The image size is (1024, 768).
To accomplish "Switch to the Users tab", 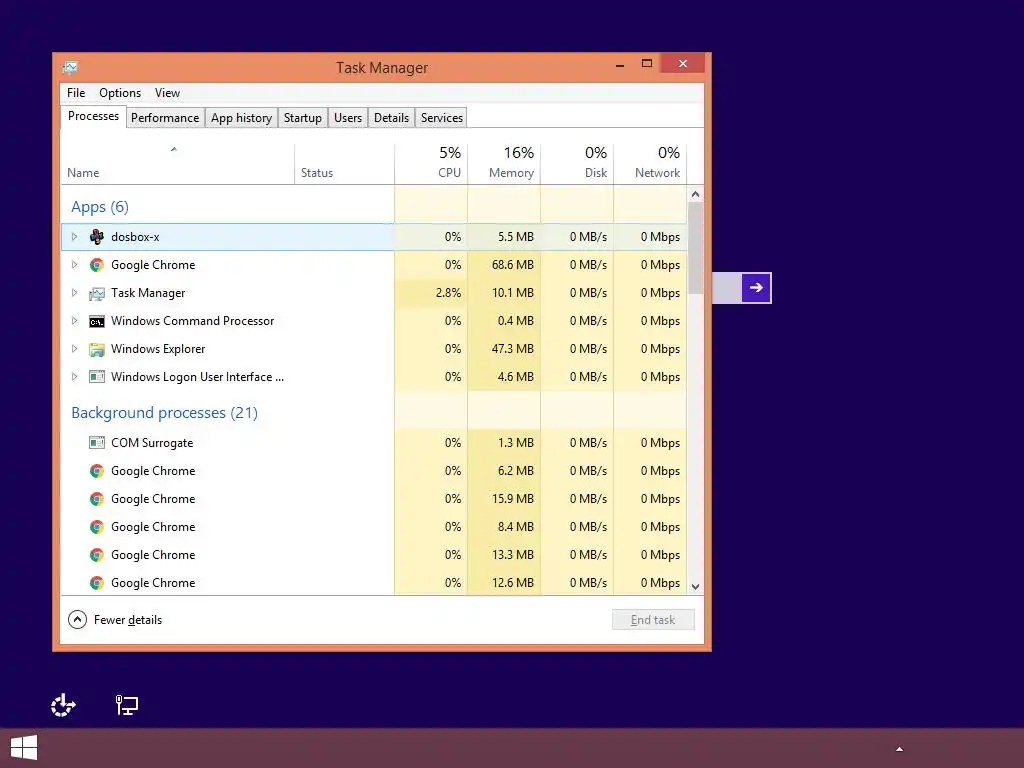I will 347,118.
